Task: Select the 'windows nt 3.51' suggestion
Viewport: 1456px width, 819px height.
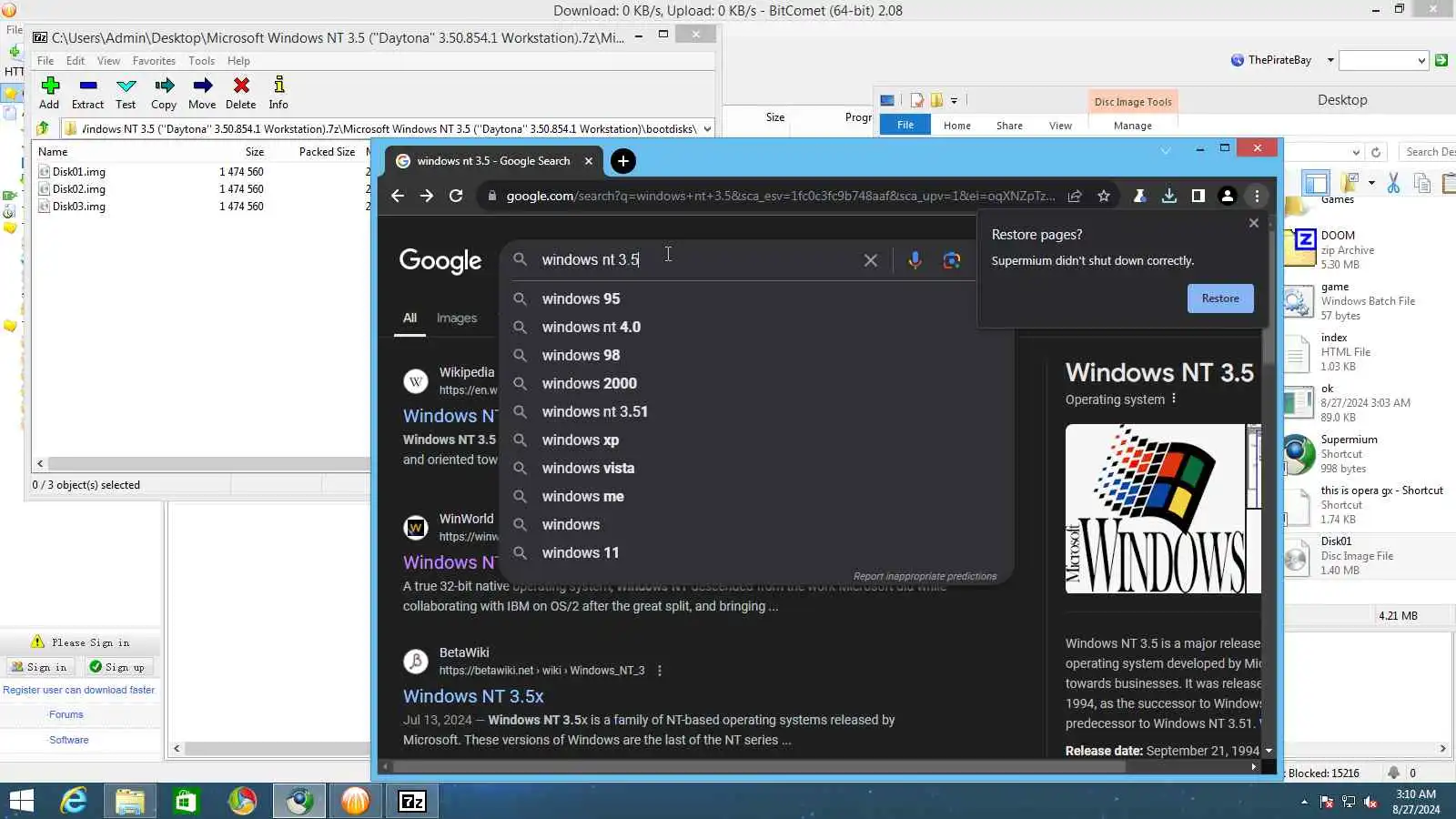Action: coord(594,411)
